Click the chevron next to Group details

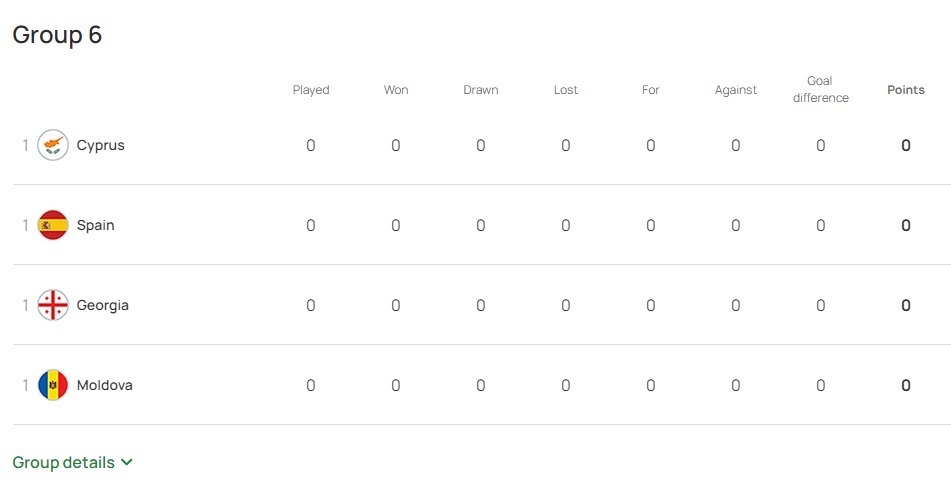126,462
